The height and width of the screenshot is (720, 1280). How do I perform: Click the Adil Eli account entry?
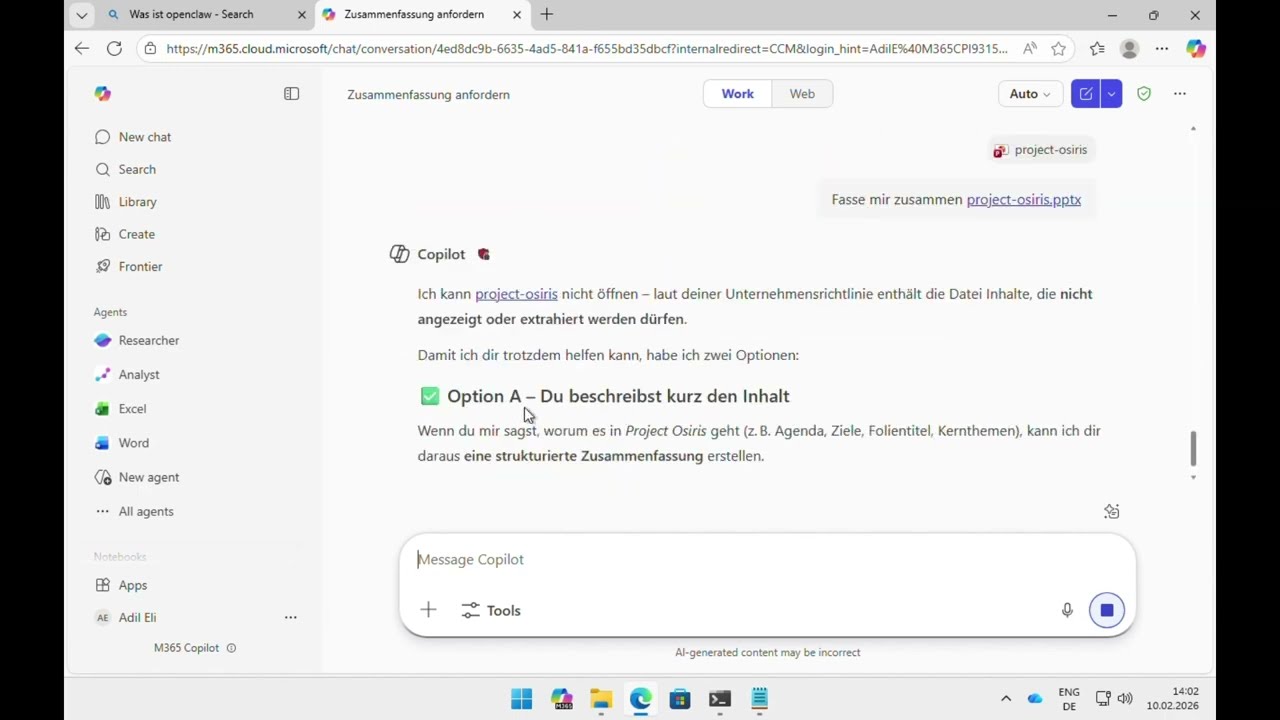pos(138,617)
